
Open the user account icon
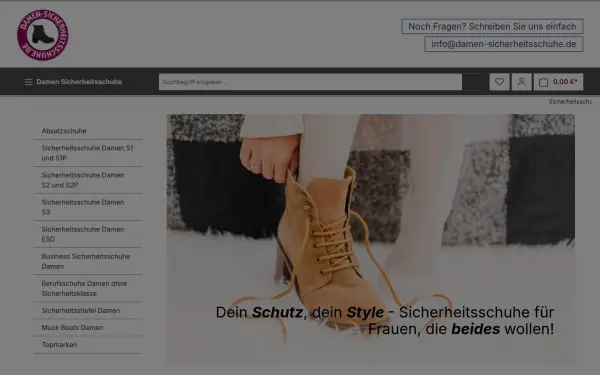click(x=522, y=82)
